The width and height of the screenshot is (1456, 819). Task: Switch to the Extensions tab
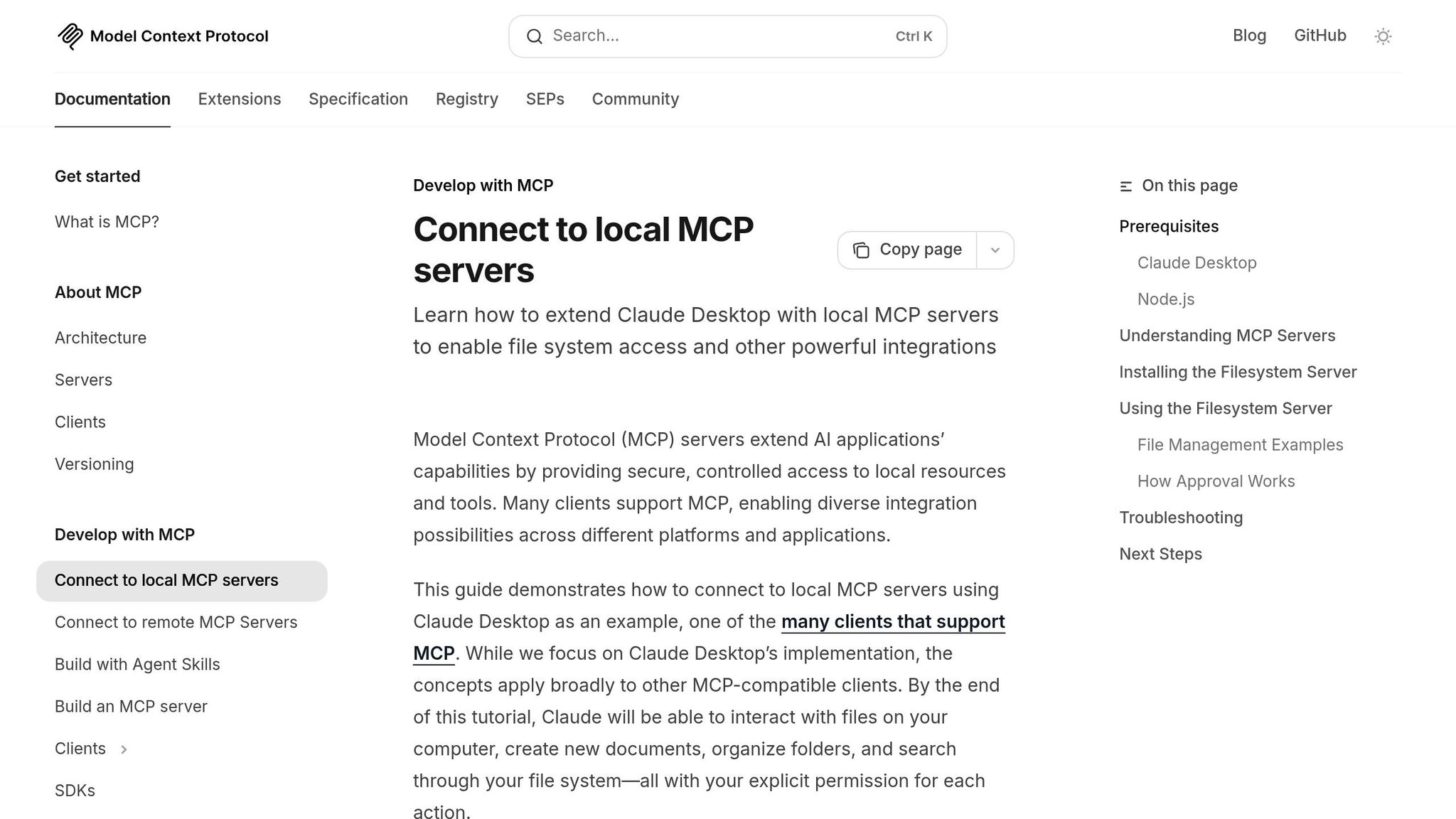click(x=240, y=99)
